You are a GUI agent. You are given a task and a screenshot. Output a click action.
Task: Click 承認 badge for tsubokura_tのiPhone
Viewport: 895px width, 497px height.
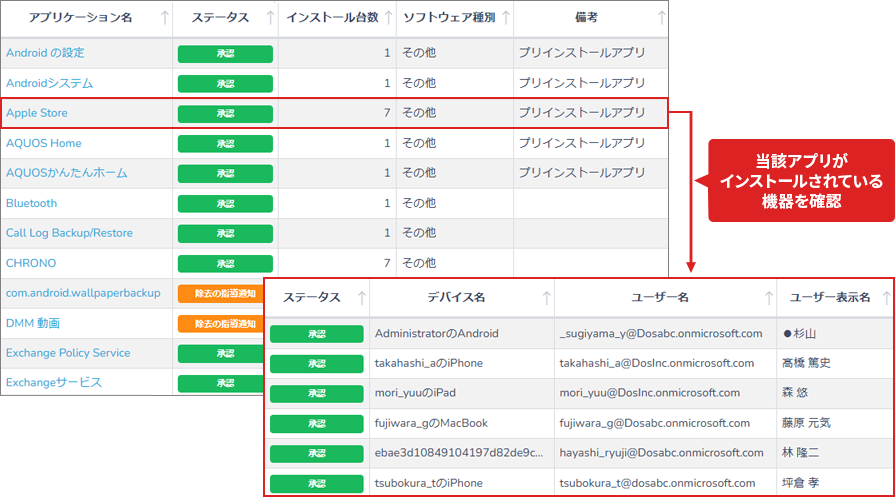[x=317, y=483]
